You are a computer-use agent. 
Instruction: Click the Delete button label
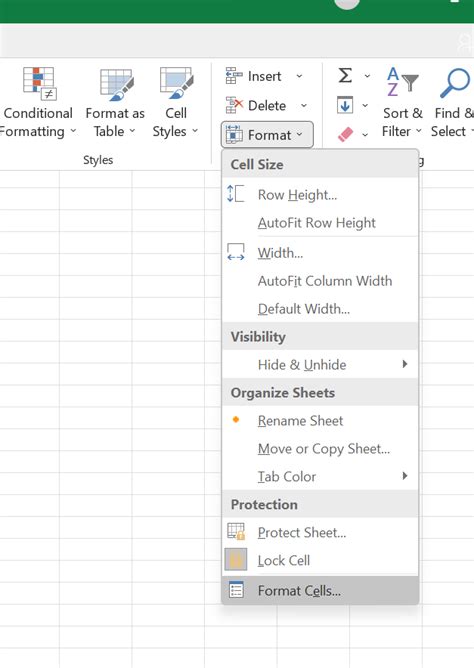click(x=267, y=105)
